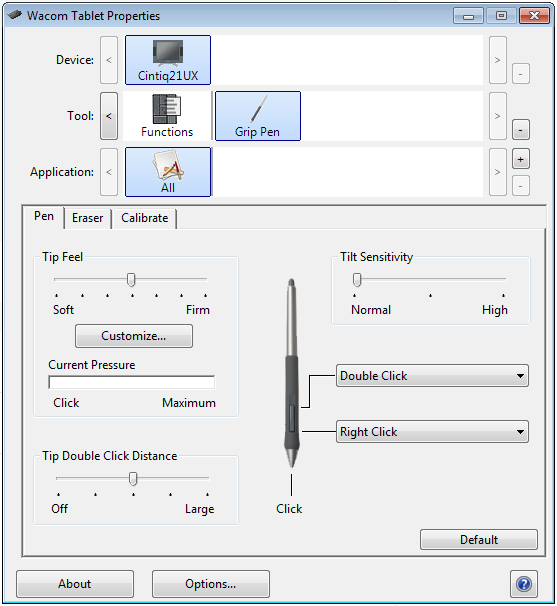The image size is (557, 606).
Task: Click the Normal label under Tilt Sensitivity
Action: pyautogui.click(x=371, y=310)
